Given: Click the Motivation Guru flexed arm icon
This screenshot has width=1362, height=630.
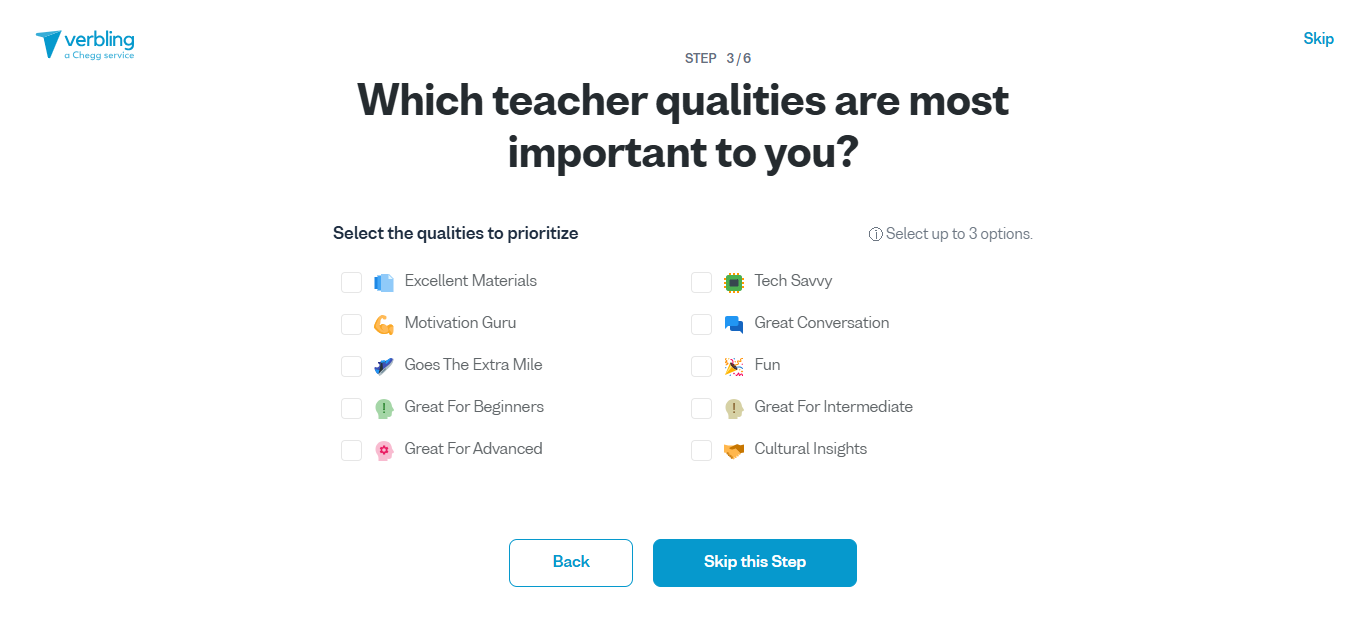Looking at the screenshot, I should click(x=384, y=324).
